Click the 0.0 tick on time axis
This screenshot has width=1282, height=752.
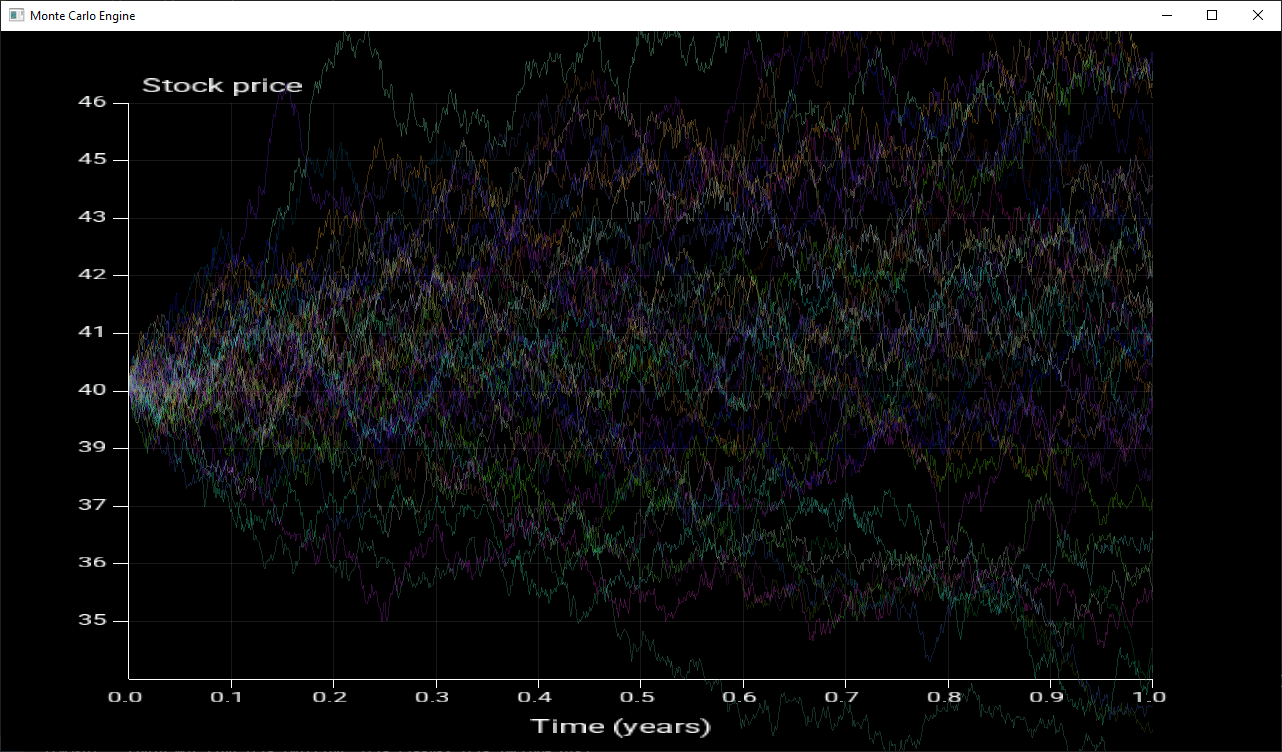pyautogui.click(x=128, y=695)
